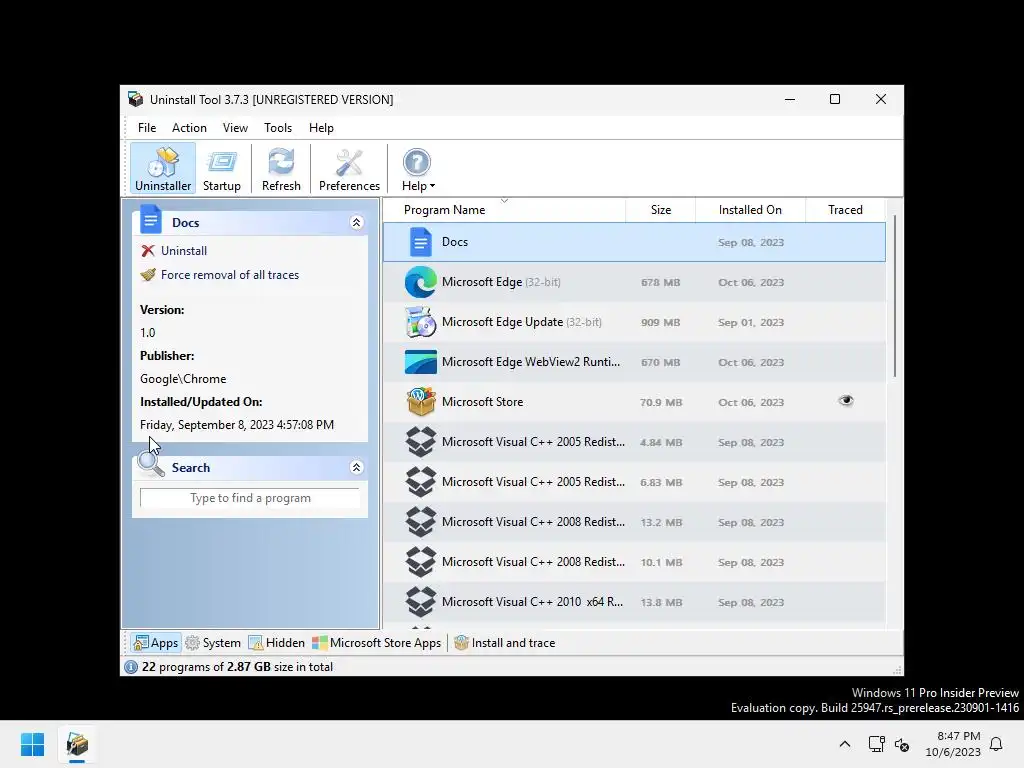Open the taskbar clock and date

[x=953, y=744]
